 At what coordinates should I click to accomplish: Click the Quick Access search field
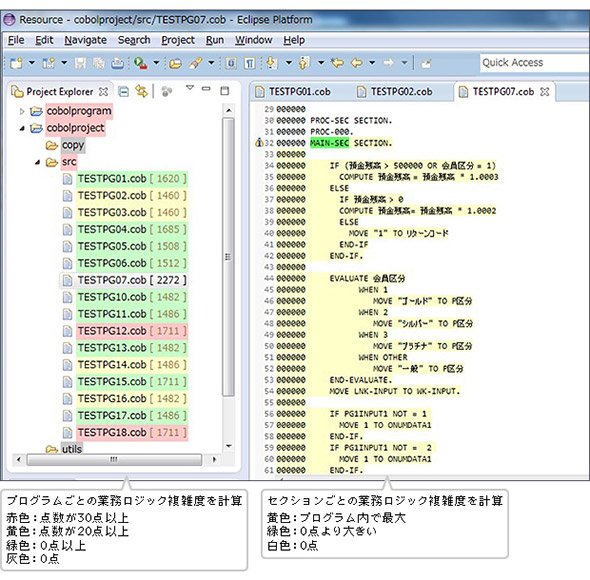(534, 62)
